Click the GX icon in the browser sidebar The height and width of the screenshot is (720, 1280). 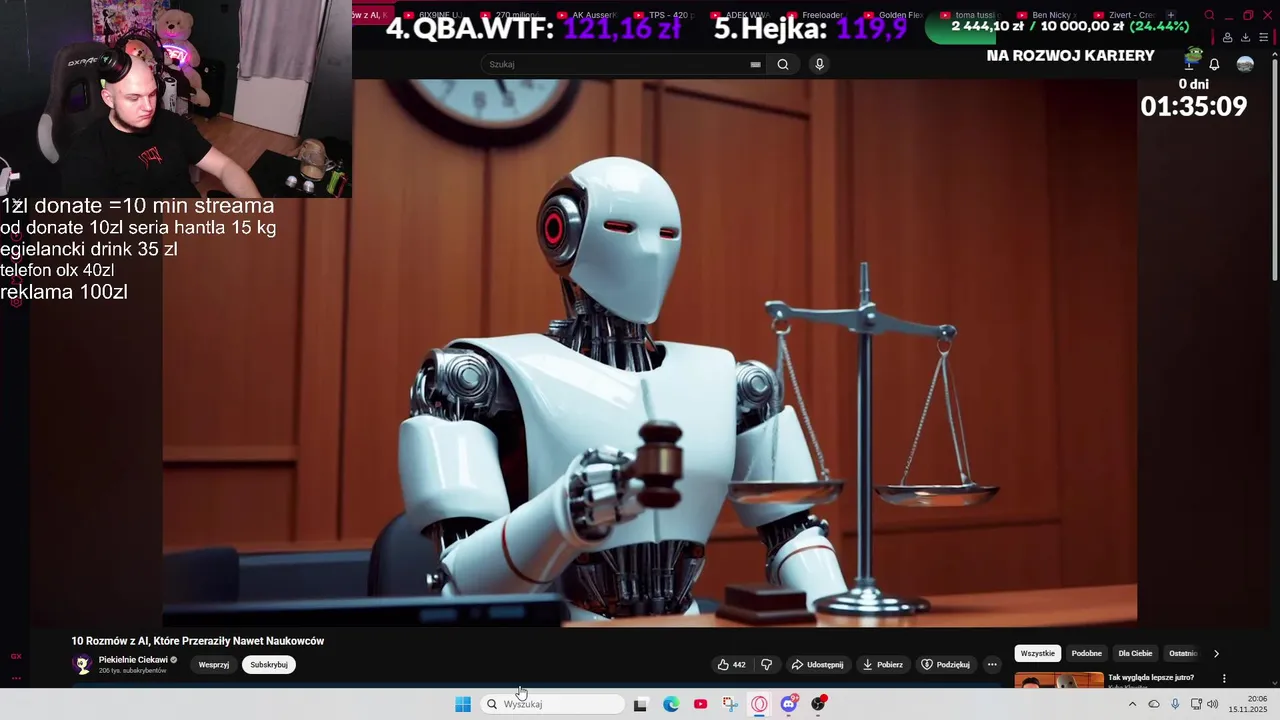[16, 656]
